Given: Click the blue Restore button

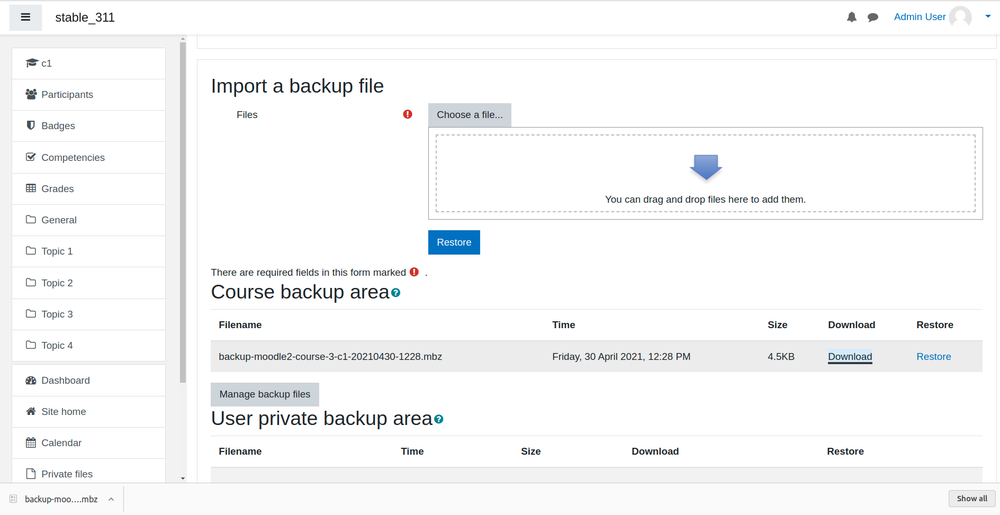Looking at the screenshot, I should coord(454,242).
